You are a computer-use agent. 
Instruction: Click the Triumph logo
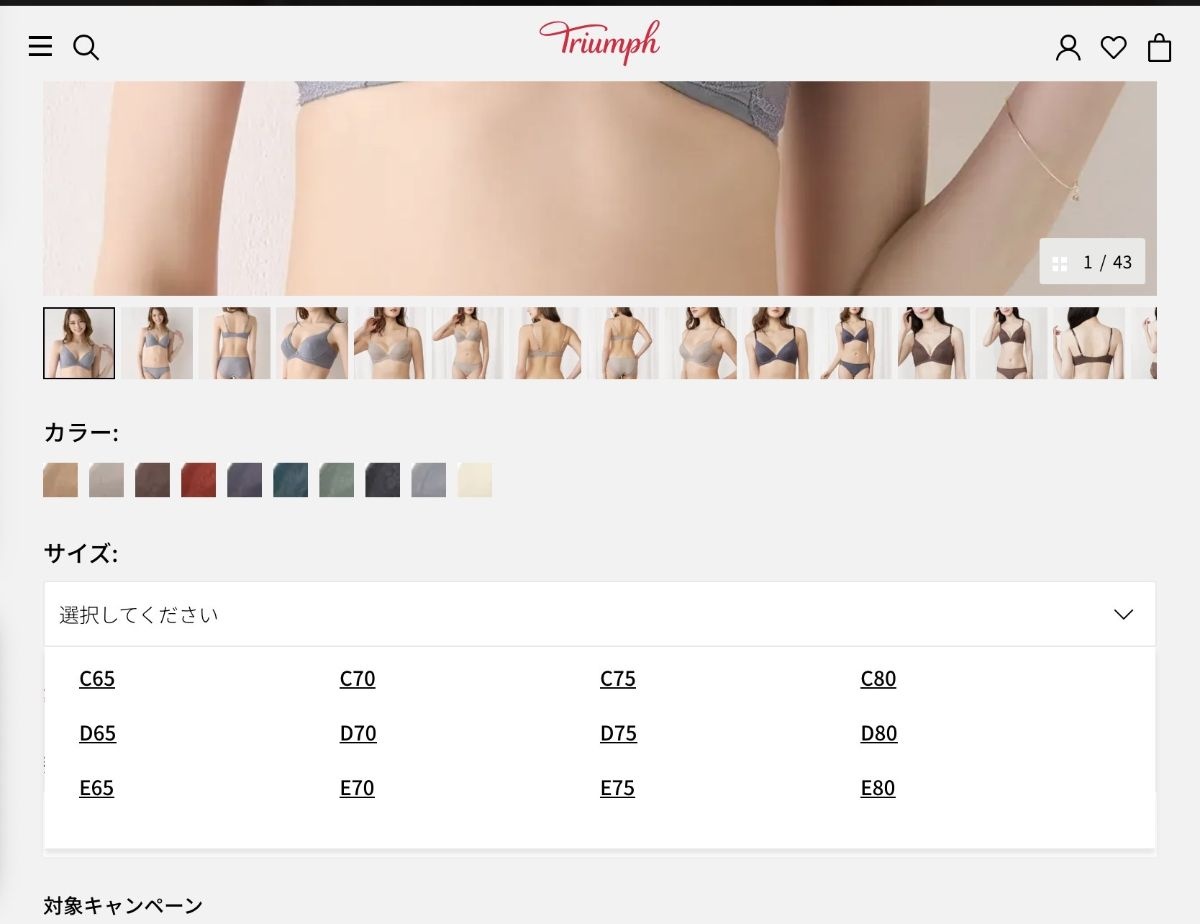pos(599,42)
